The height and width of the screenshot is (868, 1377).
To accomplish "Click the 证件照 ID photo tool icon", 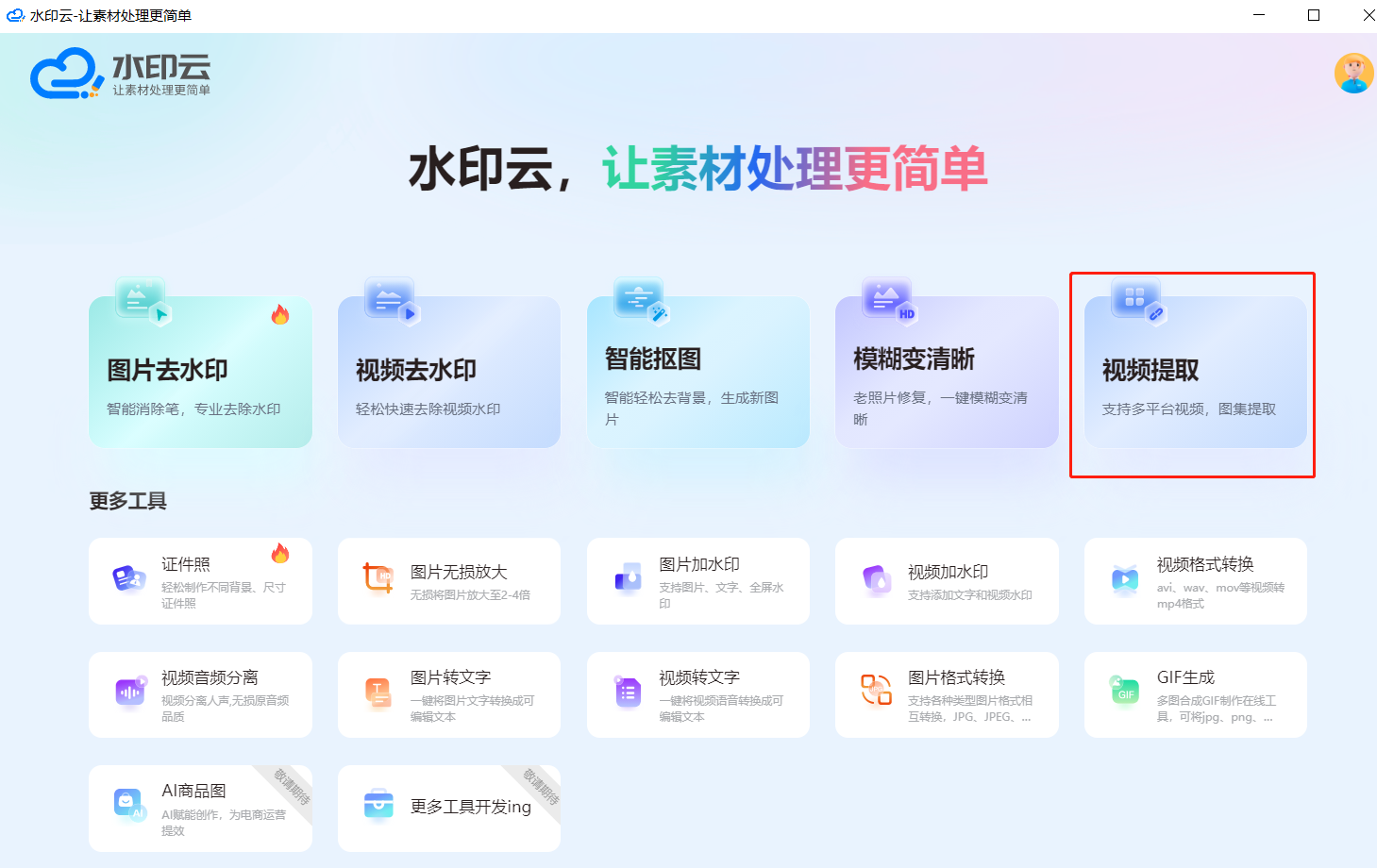I will (x=129, y=577).
